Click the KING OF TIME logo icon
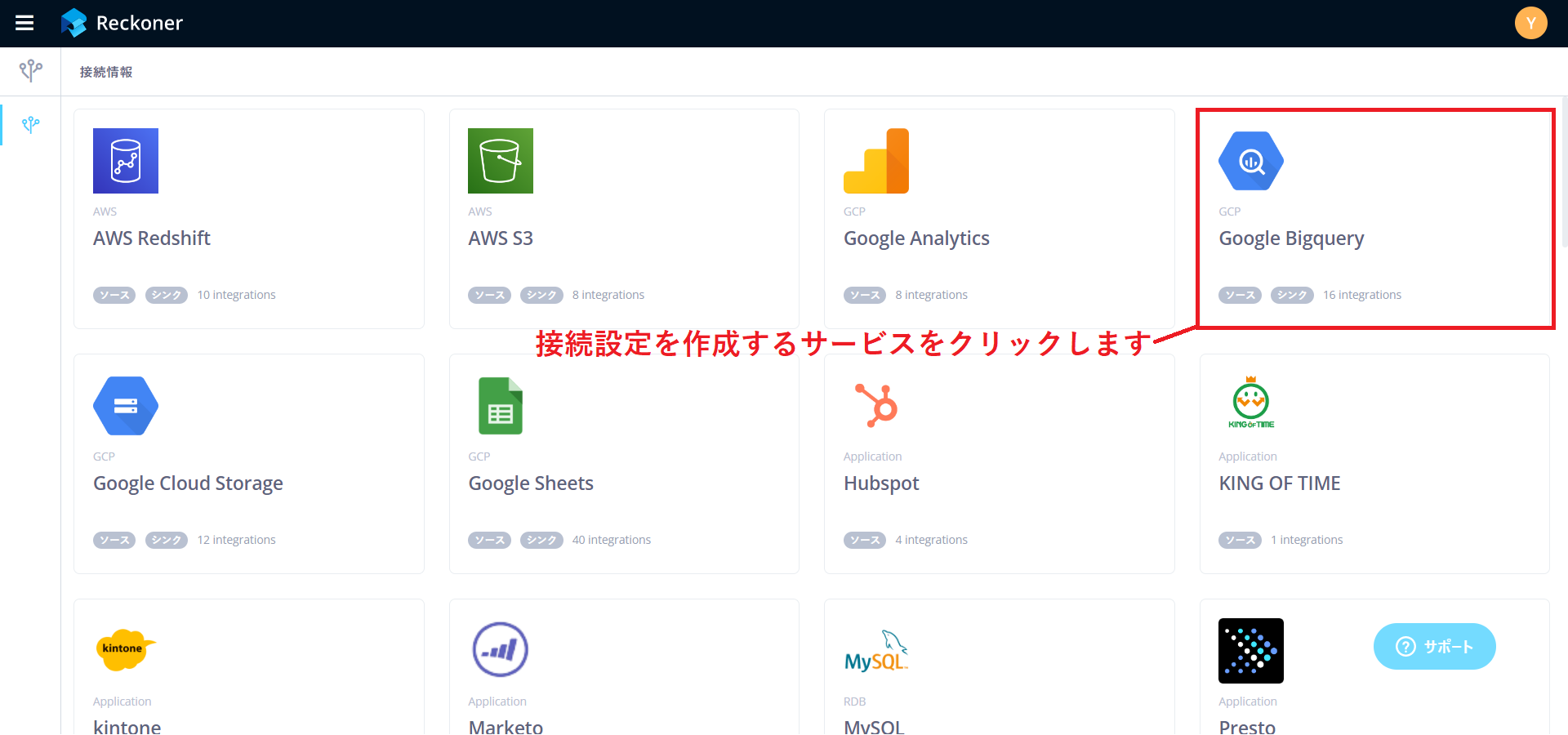 point(1251,403)
